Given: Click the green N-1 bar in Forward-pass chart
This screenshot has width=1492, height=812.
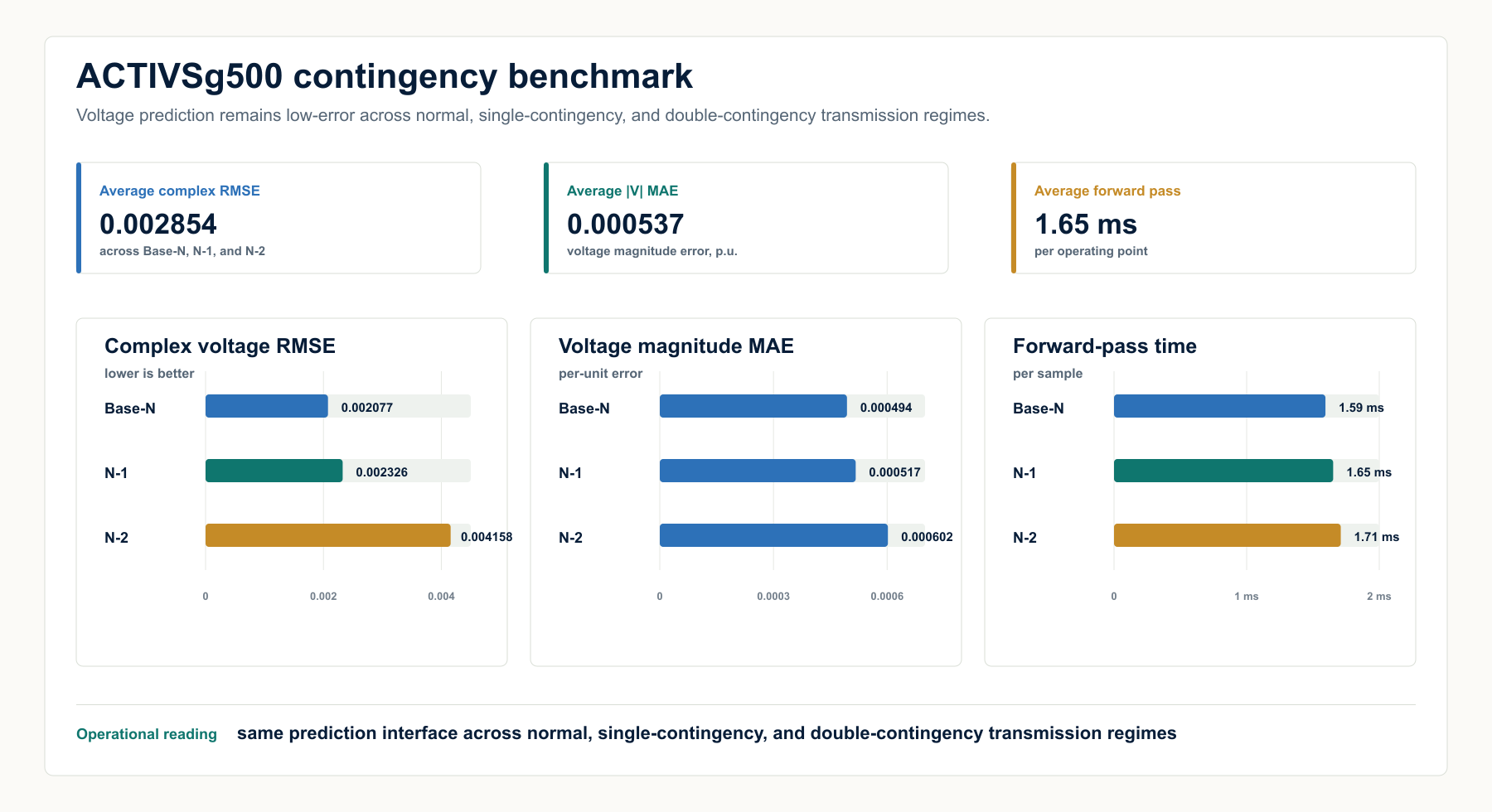Looking at the screenshot, I should coord(1223,471).
